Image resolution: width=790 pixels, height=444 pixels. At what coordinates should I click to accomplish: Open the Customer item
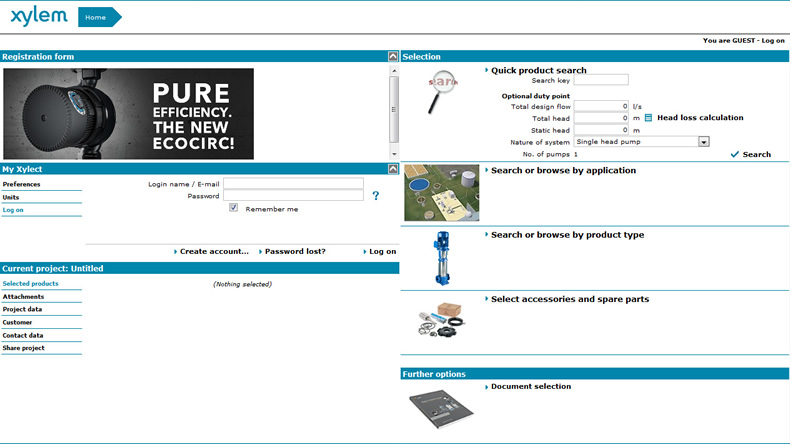tap(17, 323)
